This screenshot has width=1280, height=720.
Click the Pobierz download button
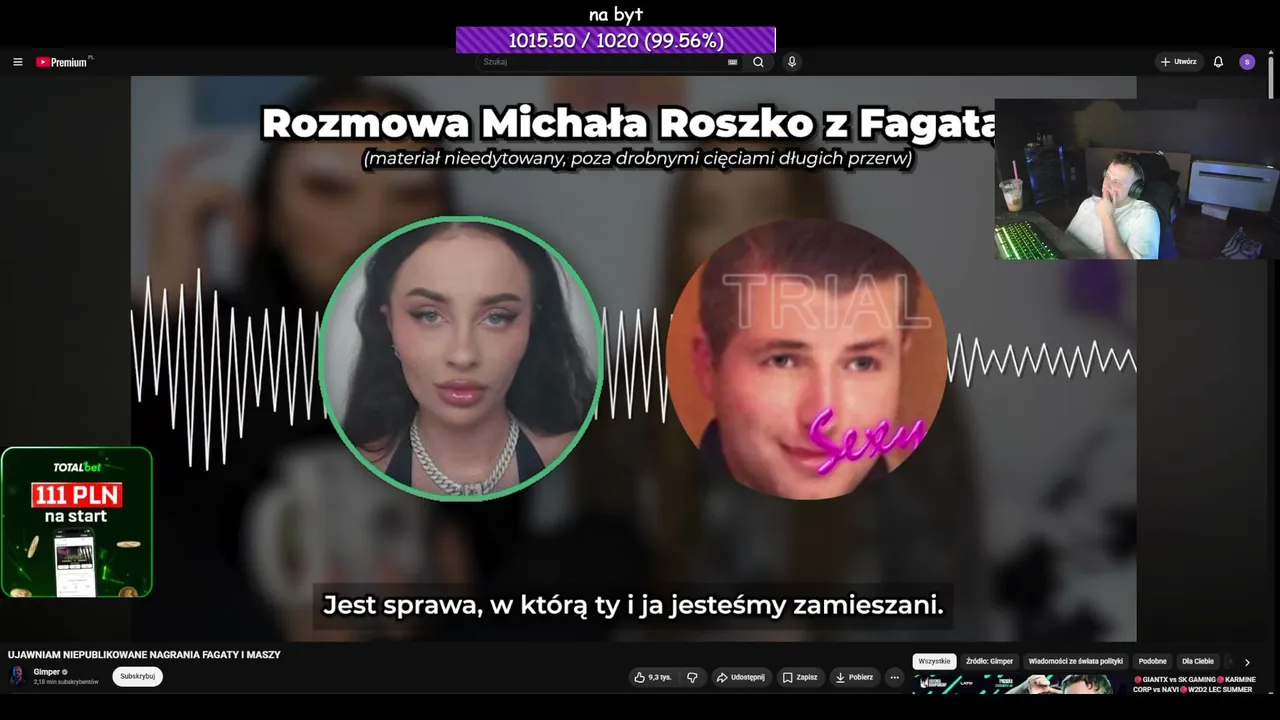(x=854, y=677)
